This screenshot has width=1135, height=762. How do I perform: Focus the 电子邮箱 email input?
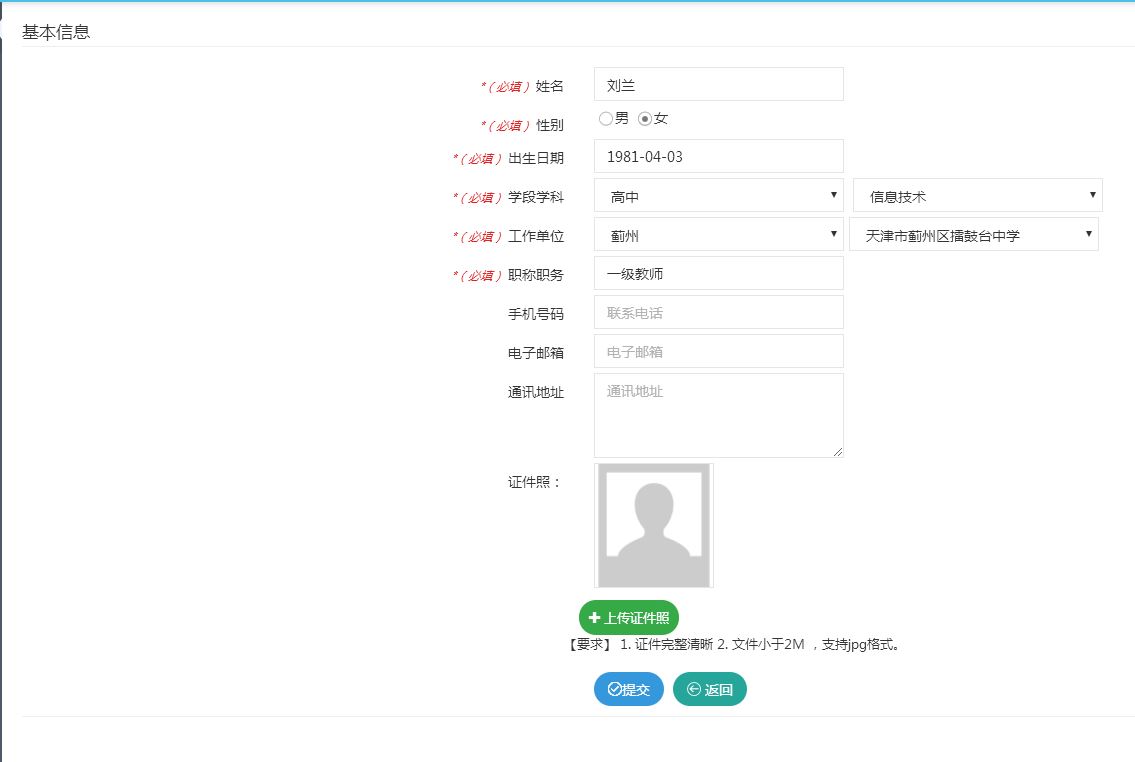[718, 352]
